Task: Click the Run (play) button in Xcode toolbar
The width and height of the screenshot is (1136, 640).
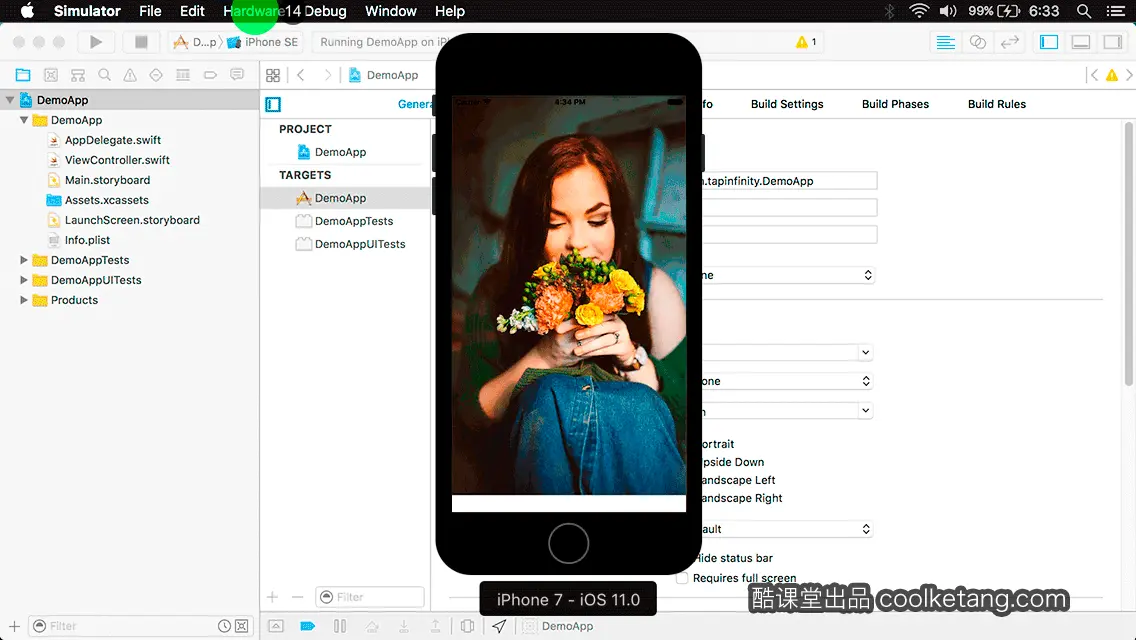Action: pos(96,42)
